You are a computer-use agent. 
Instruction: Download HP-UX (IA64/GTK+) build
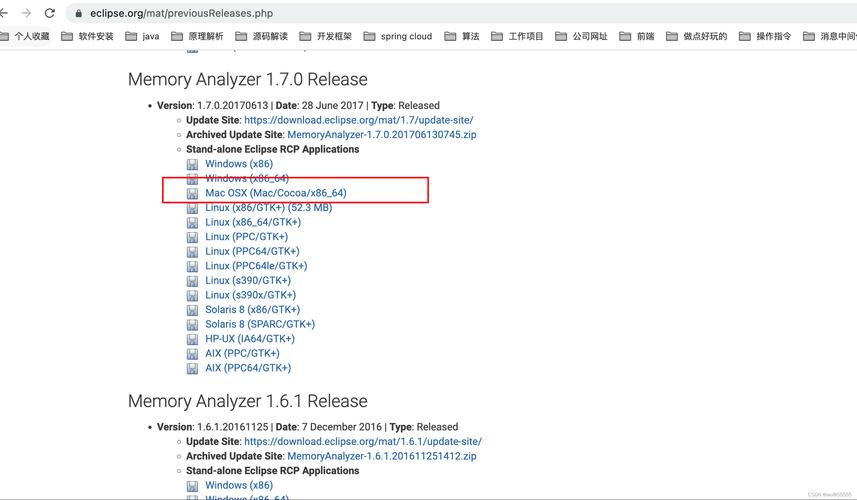[250, 339]
